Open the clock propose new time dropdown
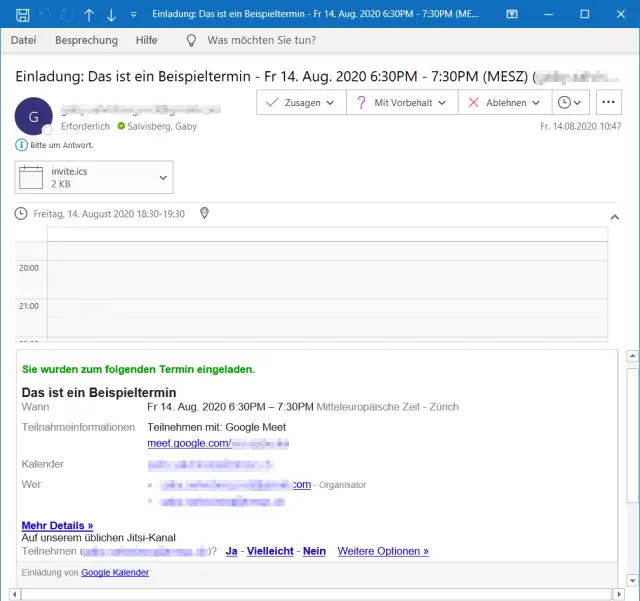The width and height of the screenshot is (640, 601). click(x=571, y=102)
